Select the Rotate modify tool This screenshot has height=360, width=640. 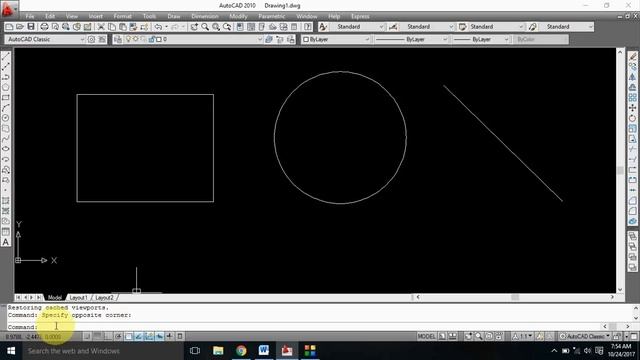(632, 118)
